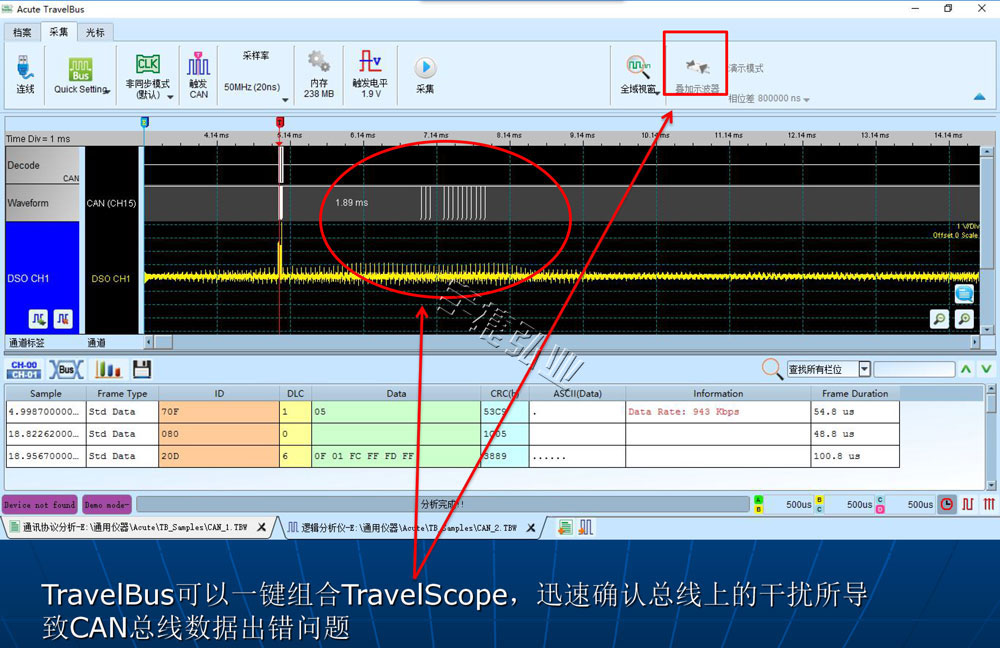Click the 连线 USB connect icon

coord(25,67)
